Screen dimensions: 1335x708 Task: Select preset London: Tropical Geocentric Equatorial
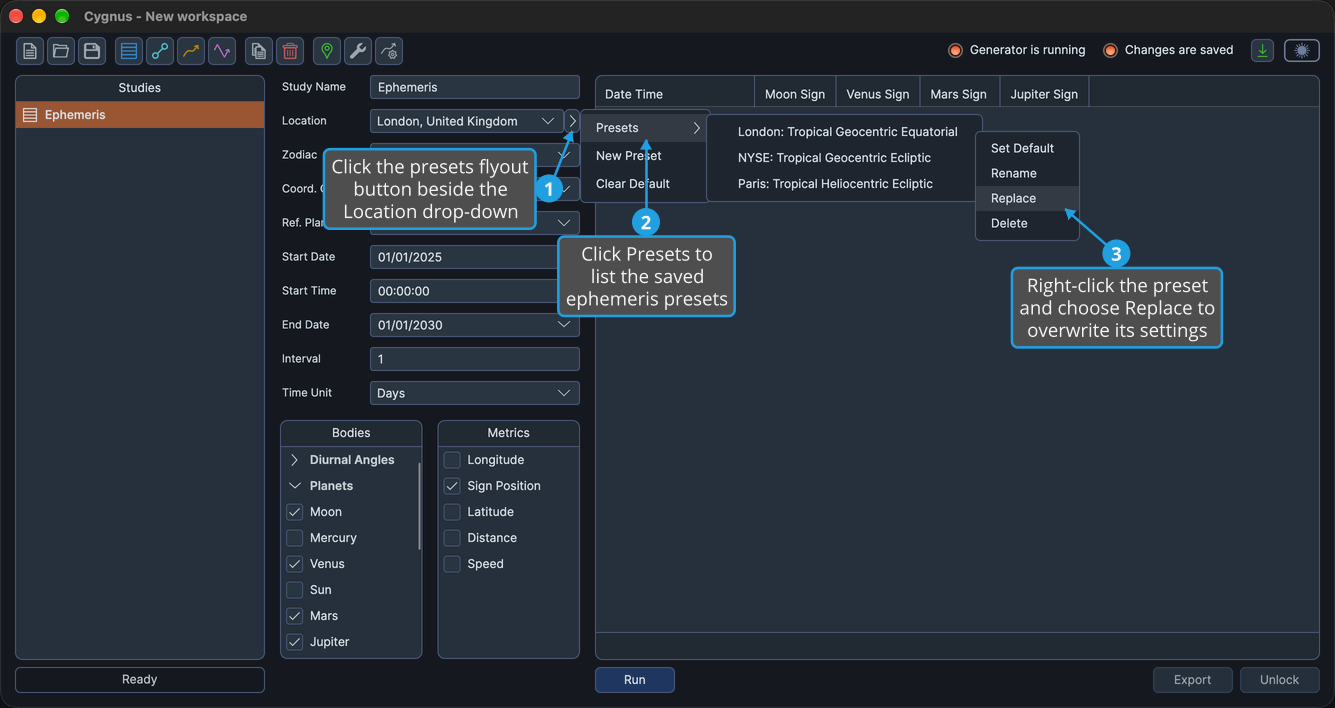(845, 132)
